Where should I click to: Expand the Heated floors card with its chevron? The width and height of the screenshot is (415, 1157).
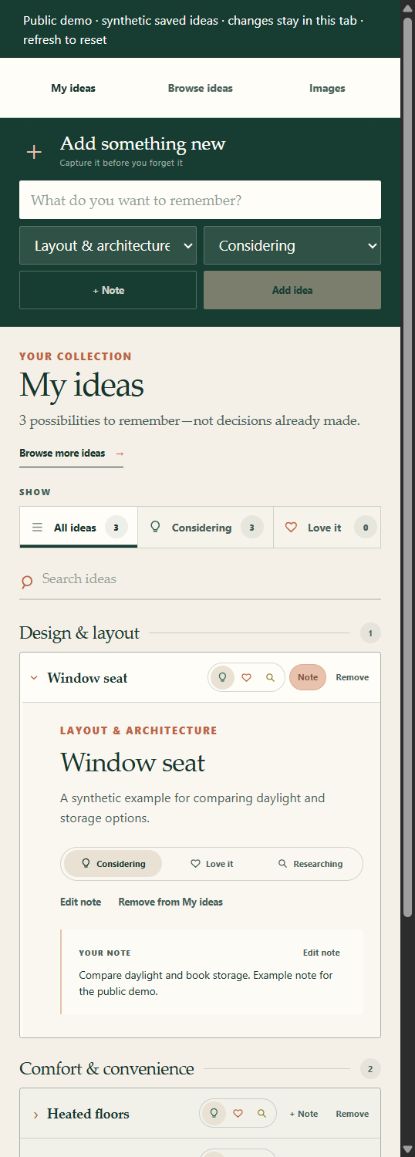click(x=35, y=1114)
